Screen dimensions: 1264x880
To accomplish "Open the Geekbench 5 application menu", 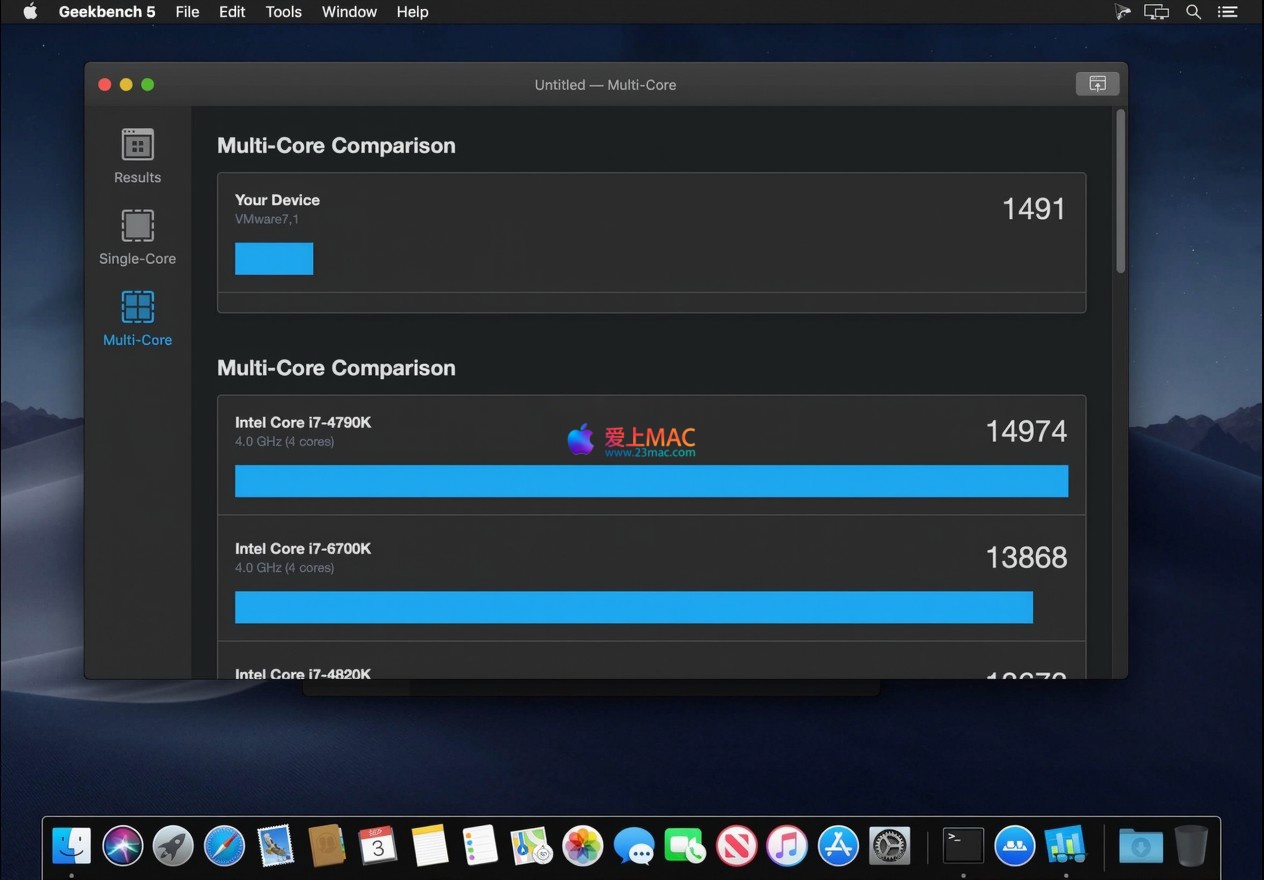I will (x=107, y=12).
